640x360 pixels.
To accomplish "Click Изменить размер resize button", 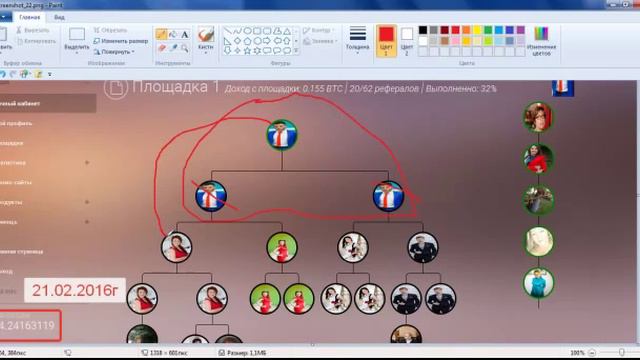I will click(x=120, y=41).
